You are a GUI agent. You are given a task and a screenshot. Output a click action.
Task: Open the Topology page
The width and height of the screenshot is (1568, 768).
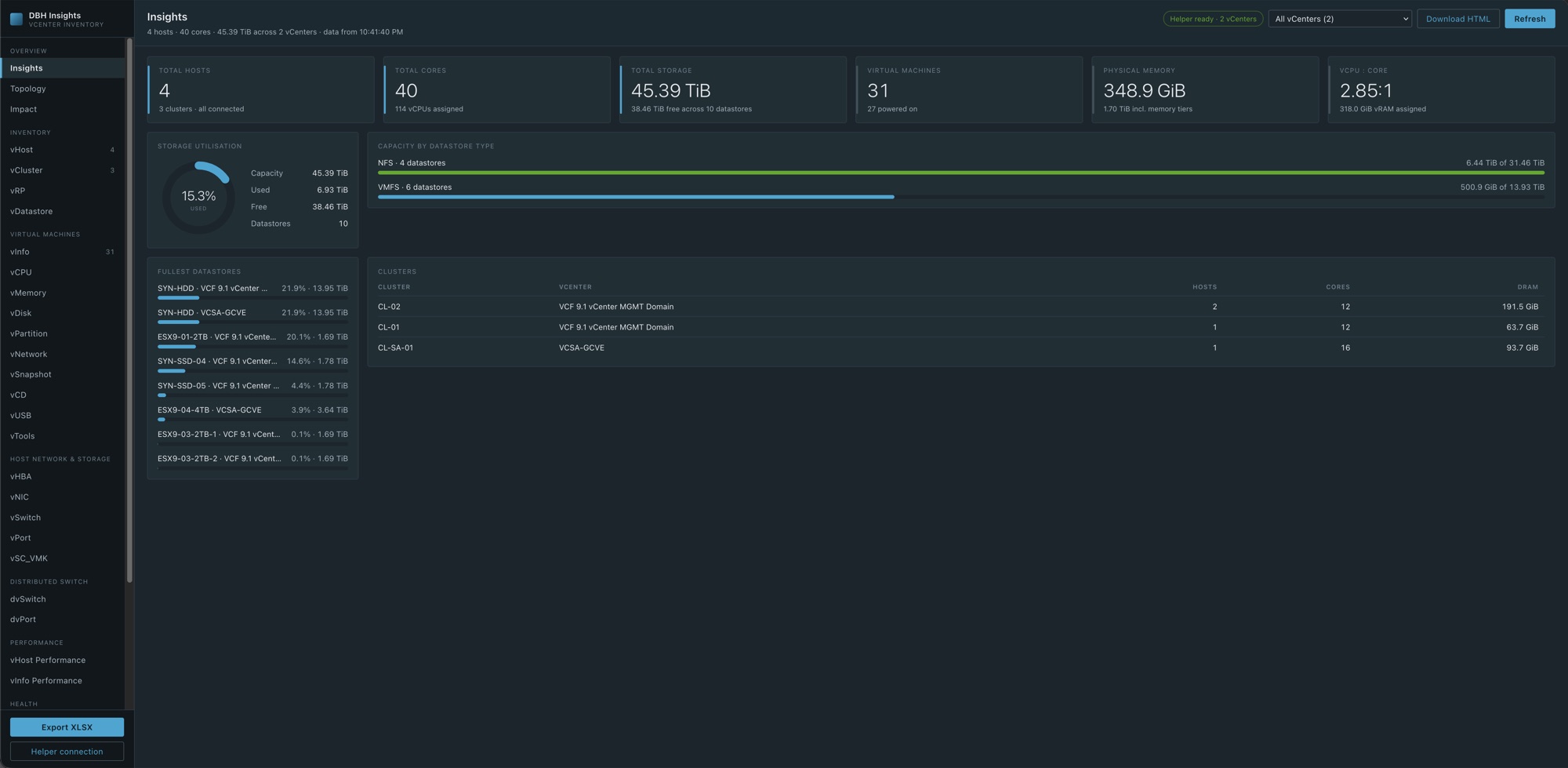click(63, 89)
